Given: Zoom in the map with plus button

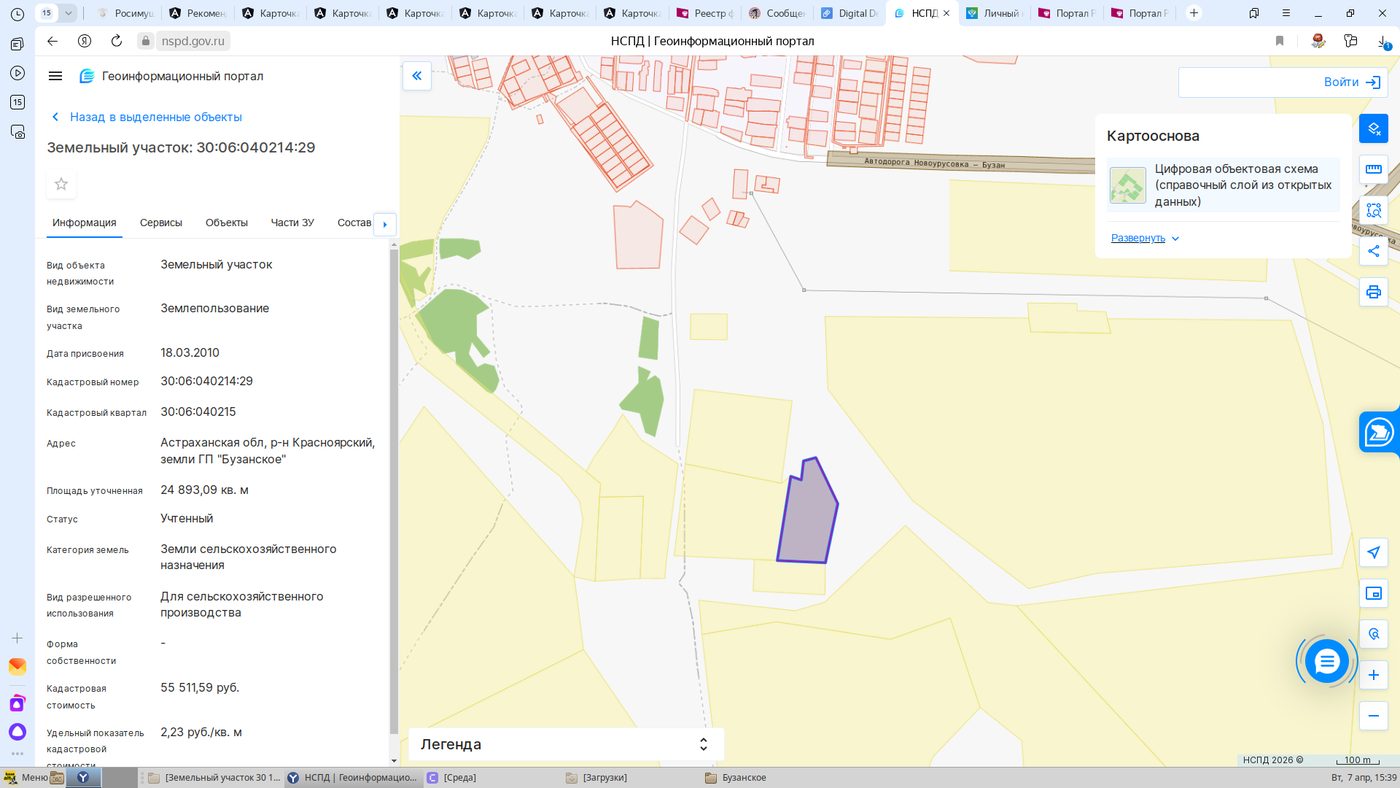Looking at the screenshot, I should [x=1374, y=675].
